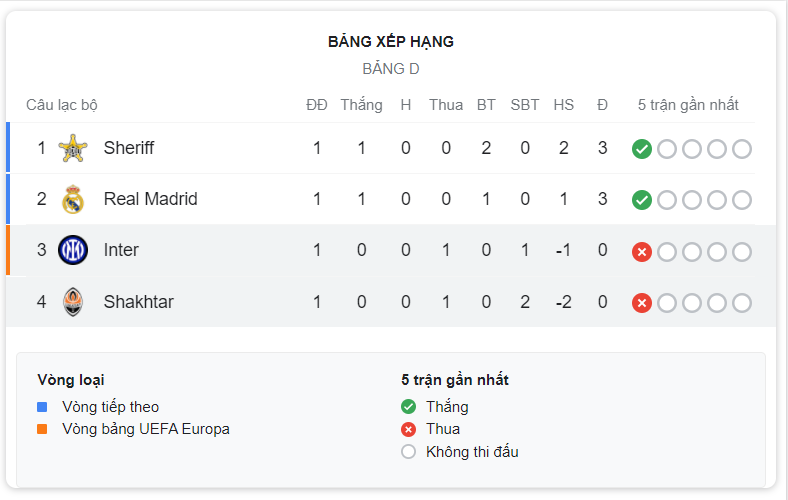Click the blue Vòng tiếp theo swatch
Screen dimensions: 788x500
tap(42, 407)
